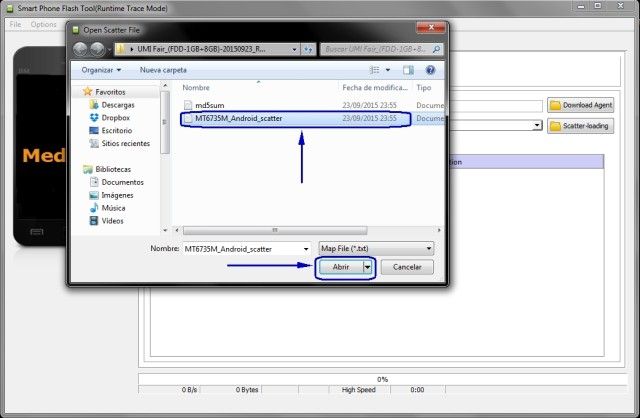The width and height of the screenshot is (640, 418).
Task: Click the horizontal scrollbar in file list
Action: point(275,231)
